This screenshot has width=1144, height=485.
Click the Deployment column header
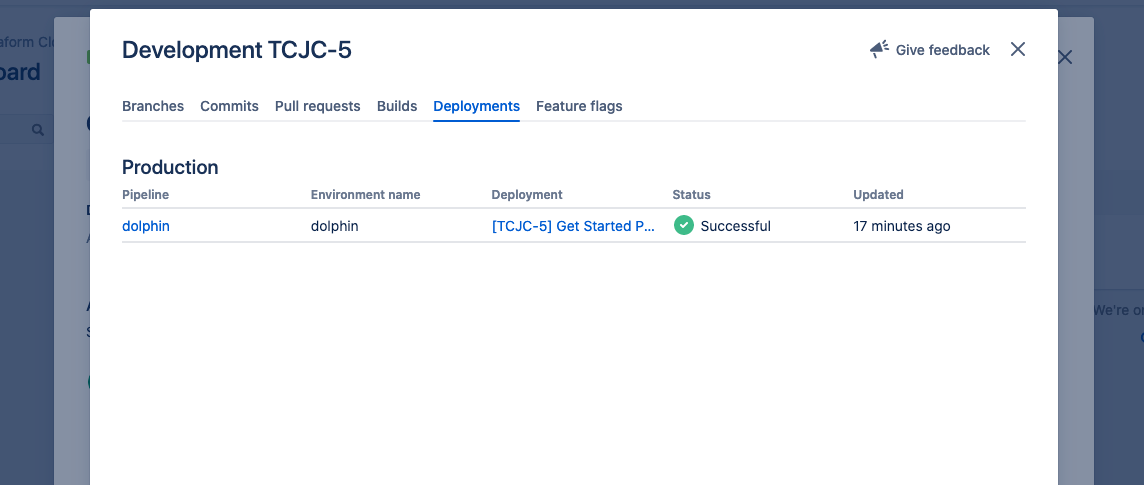[527, 195]
